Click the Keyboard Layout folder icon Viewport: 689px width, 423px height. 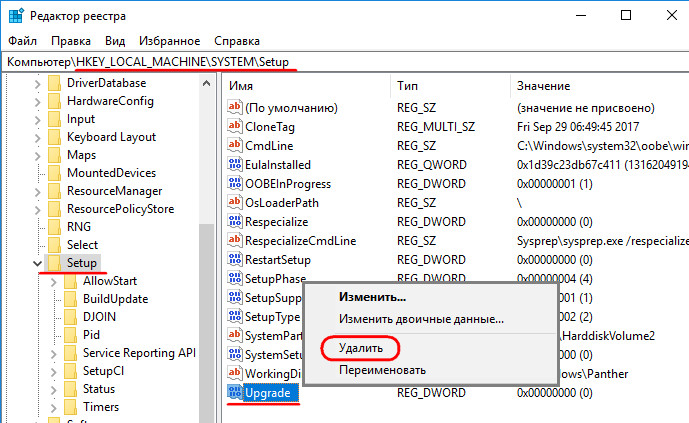pyautogui.click(x=54, y=137)
